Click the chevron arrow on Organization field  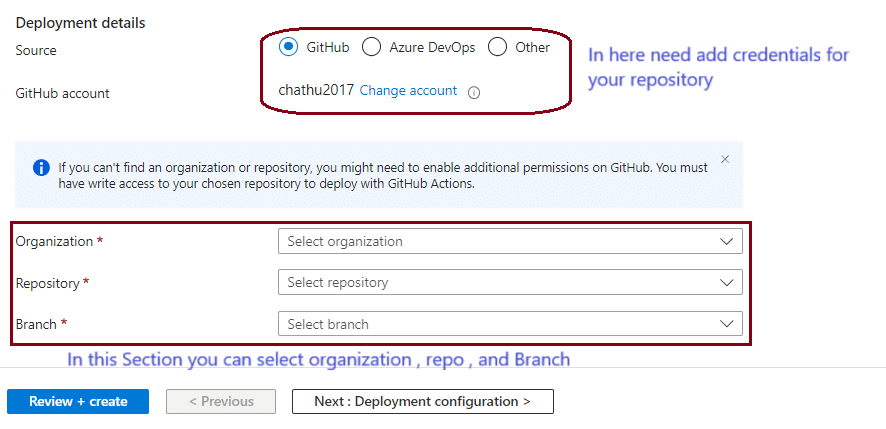[726, 241]
